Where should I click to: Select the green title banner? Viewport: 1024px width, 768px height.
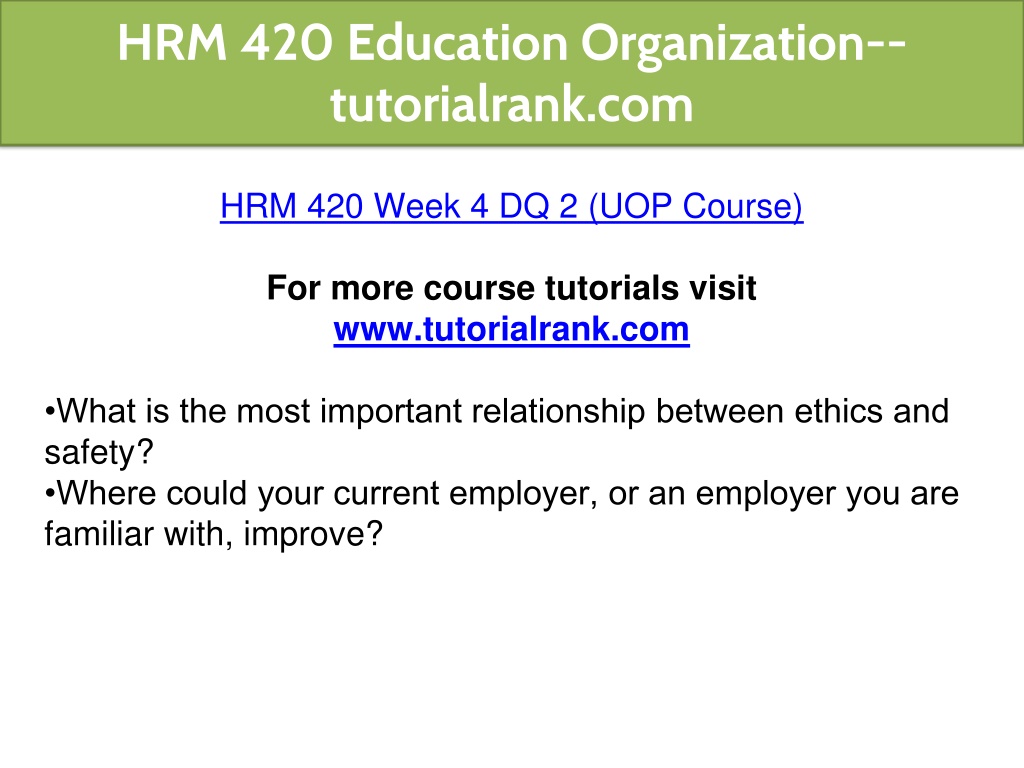[512, 72]
